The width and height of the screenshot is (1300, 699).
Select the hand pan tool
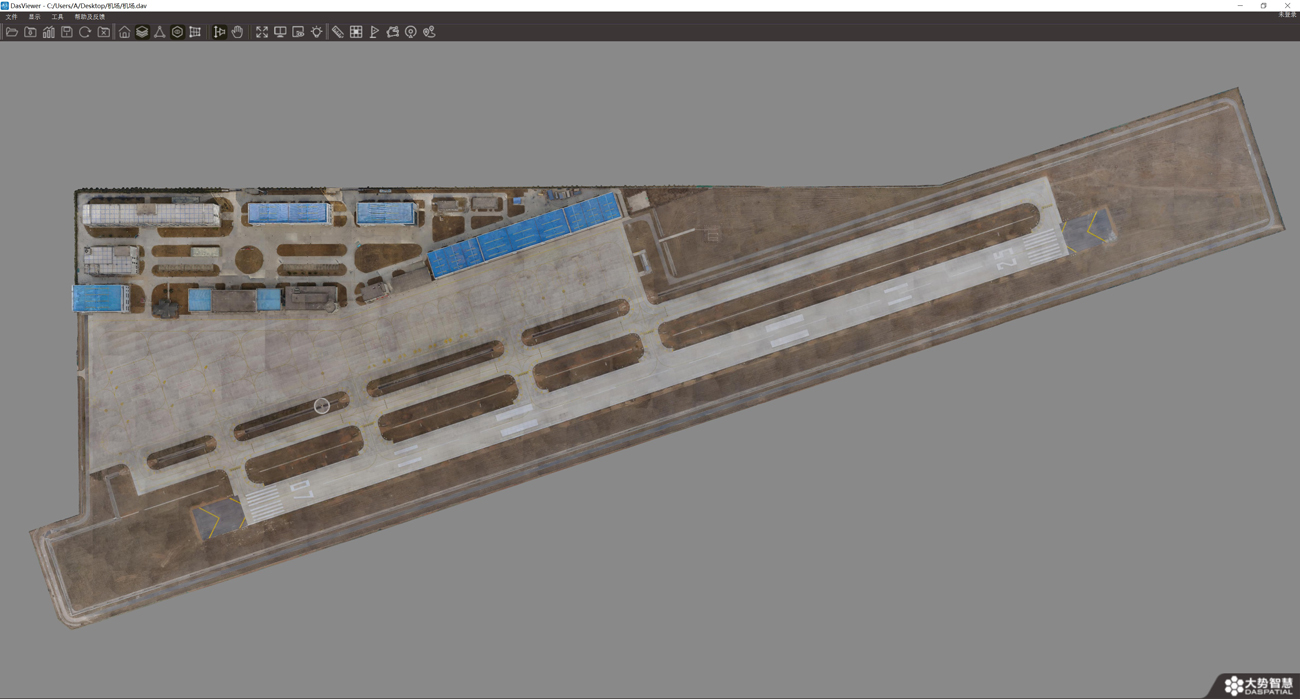coord(237,32)
